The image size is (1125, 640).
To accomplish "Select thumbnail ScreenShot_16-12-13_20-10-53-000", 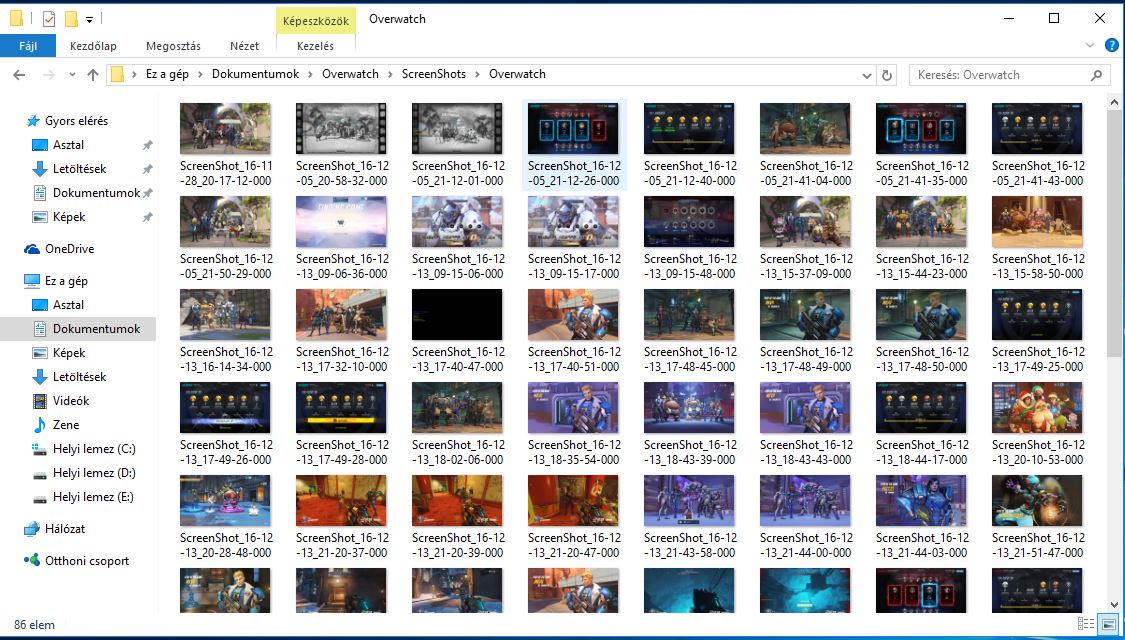I will tap(1037, 408).
